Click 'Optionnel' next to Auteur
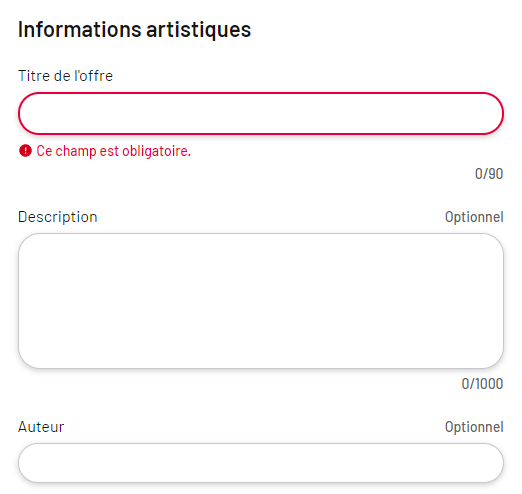The height and width of the screenshot is (494, 522). (474, 427)
